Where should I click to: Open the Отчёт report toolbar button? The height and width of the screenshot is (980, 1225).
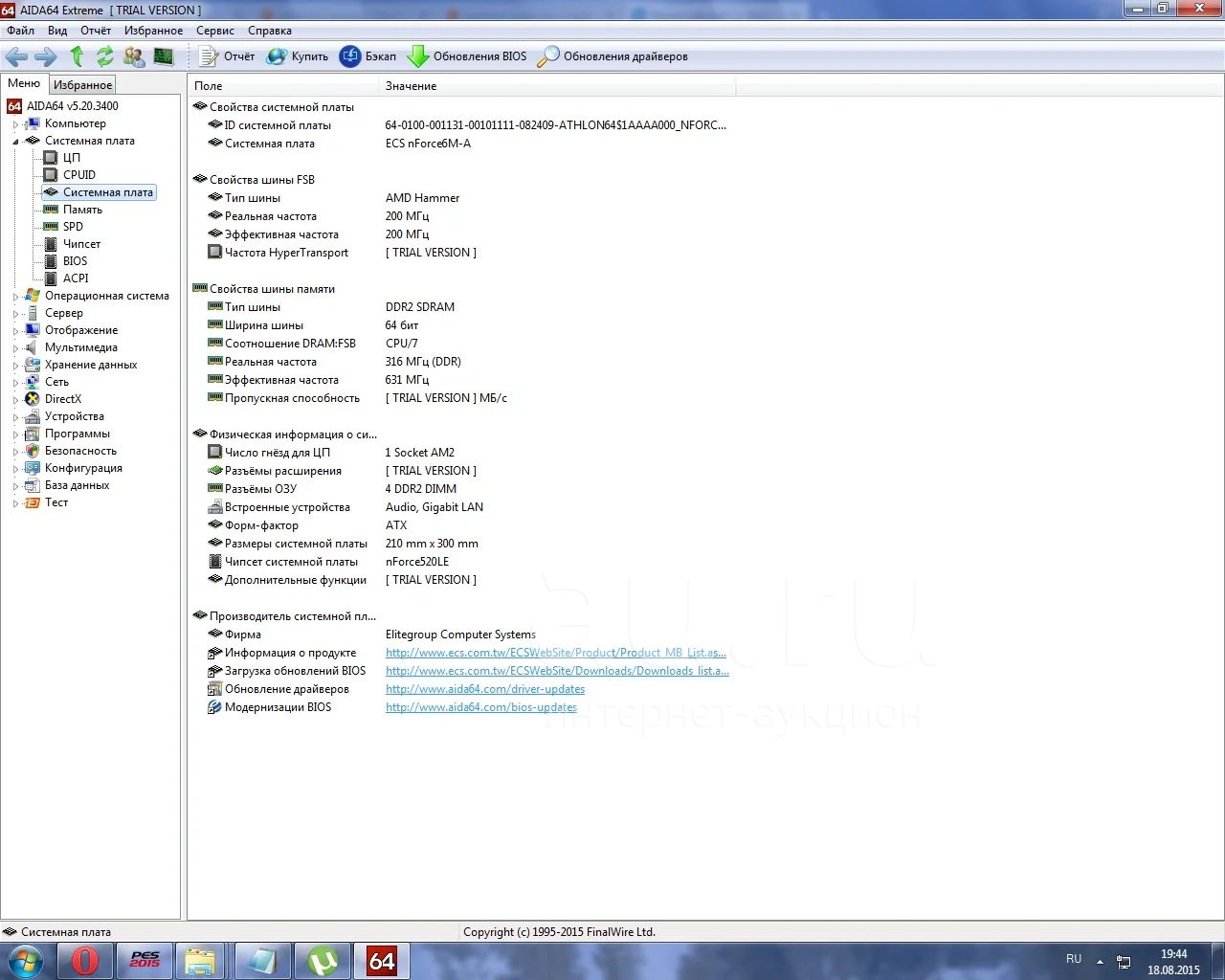click(227, 56)
